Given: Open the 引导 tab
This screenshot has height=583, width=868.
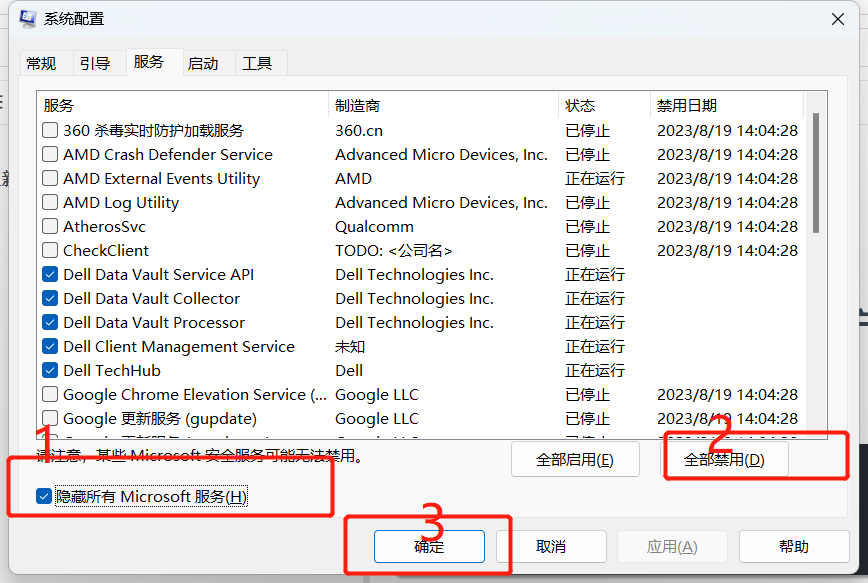Looking at the screenshot, I should click(x=95, y=63).
